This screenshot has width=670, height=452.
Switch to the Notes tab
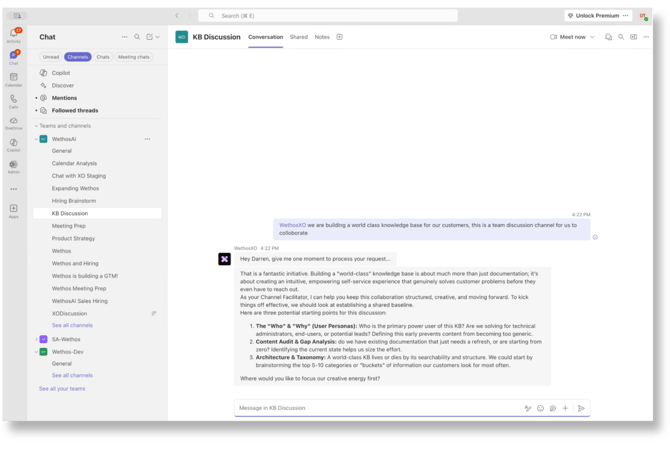coord(322,37)
